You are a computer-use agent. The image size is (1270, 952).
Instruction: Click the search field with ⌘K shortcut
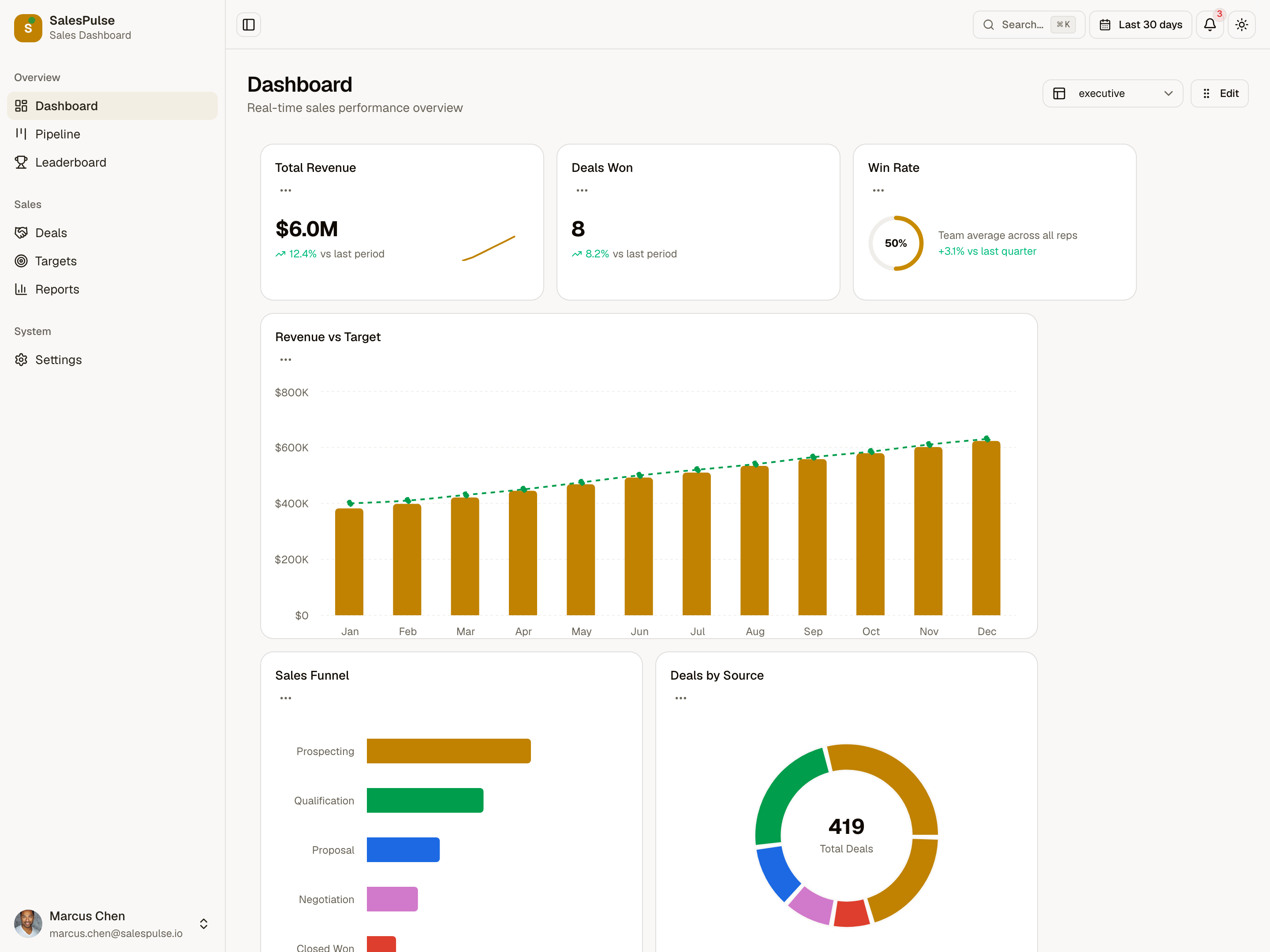tap(1028, 25)
